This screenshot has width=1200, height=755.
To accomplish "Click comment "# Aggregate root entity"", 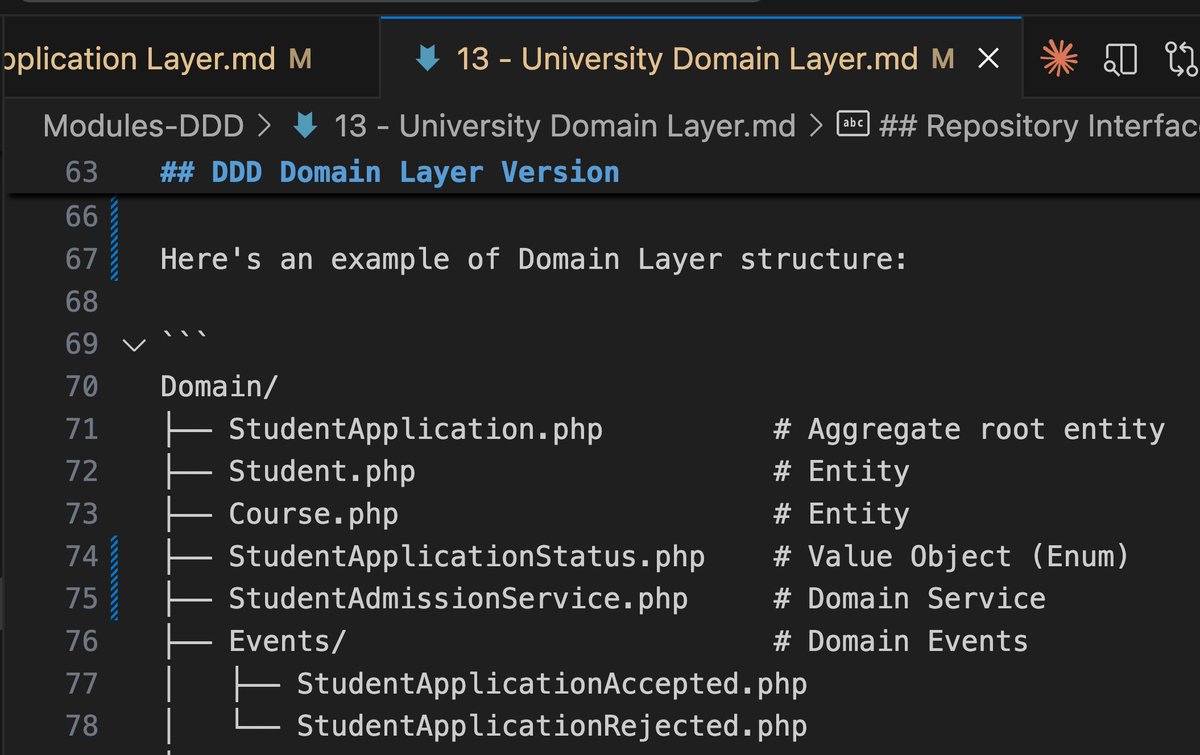I will point(969,429).
